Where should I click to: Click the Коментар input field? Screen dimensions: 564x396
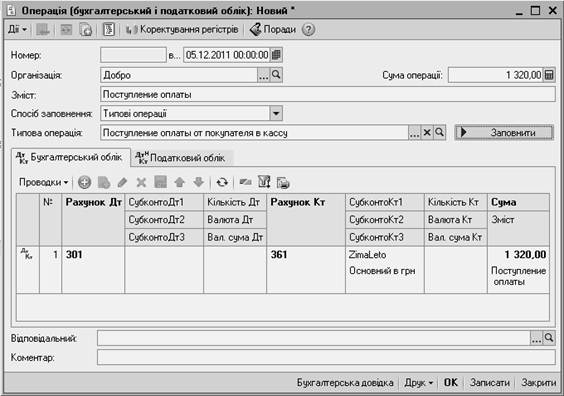tap(326, 358)
